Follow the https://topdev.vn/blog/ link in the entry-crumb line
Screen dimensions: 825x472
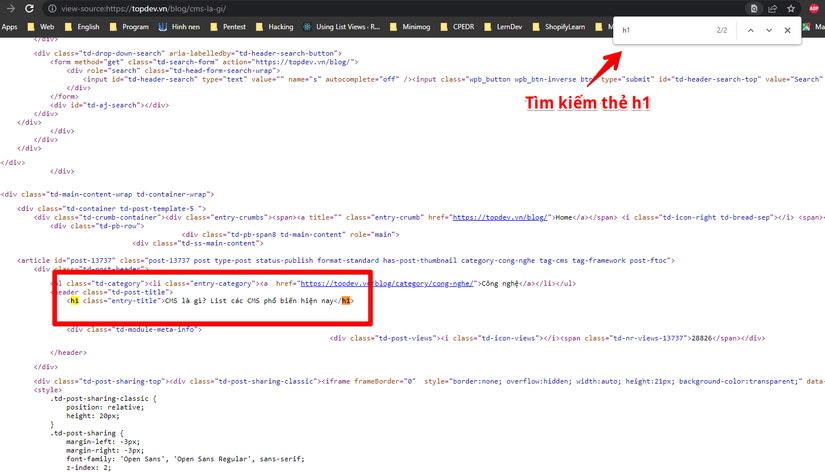click(500, 217)
